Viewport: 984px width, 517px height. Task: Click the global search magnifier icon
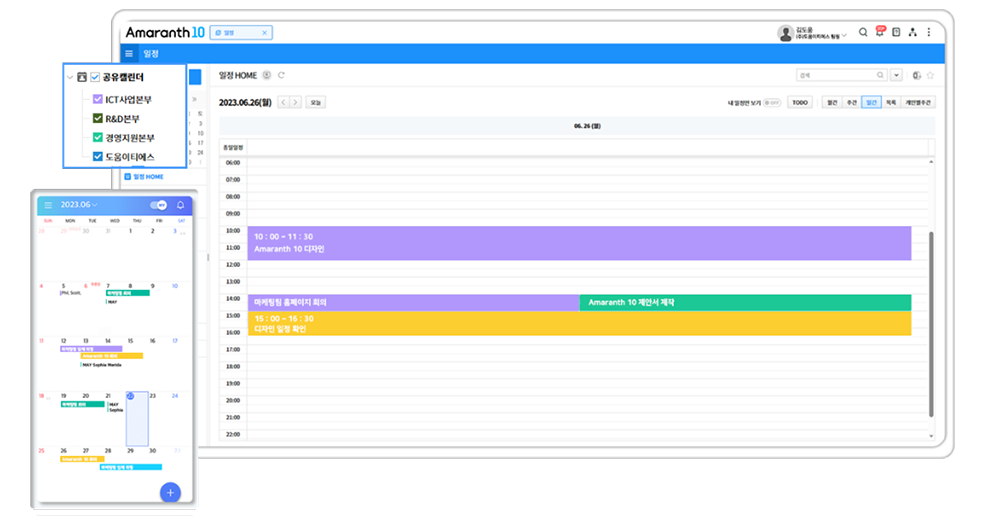[863, 33]
